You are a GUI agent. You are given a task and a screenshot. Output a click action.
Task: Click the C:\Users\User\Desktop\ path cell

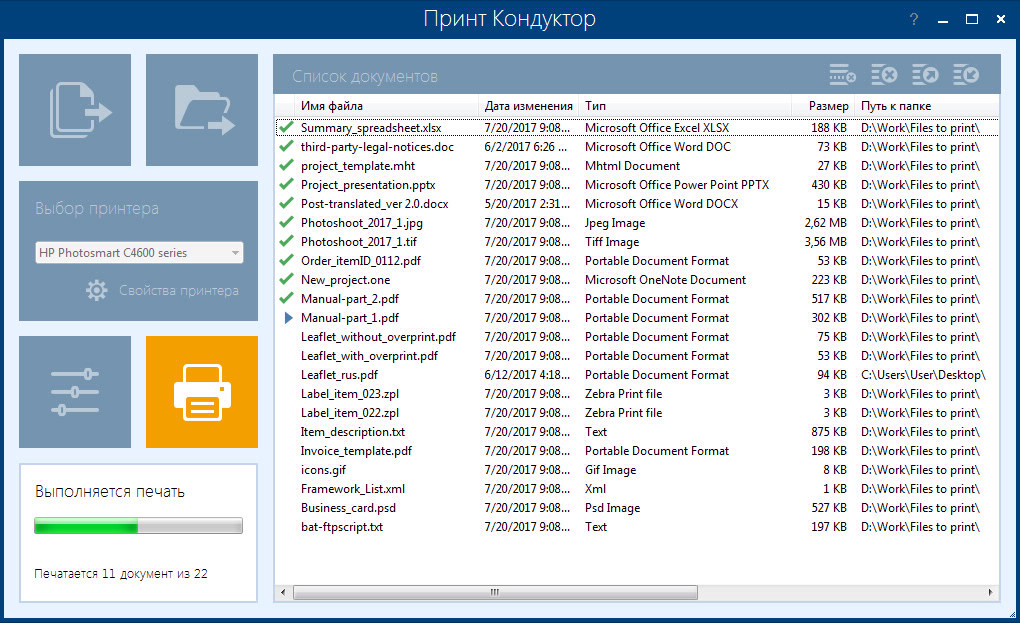pyautogui.click(x=923, y=375)
